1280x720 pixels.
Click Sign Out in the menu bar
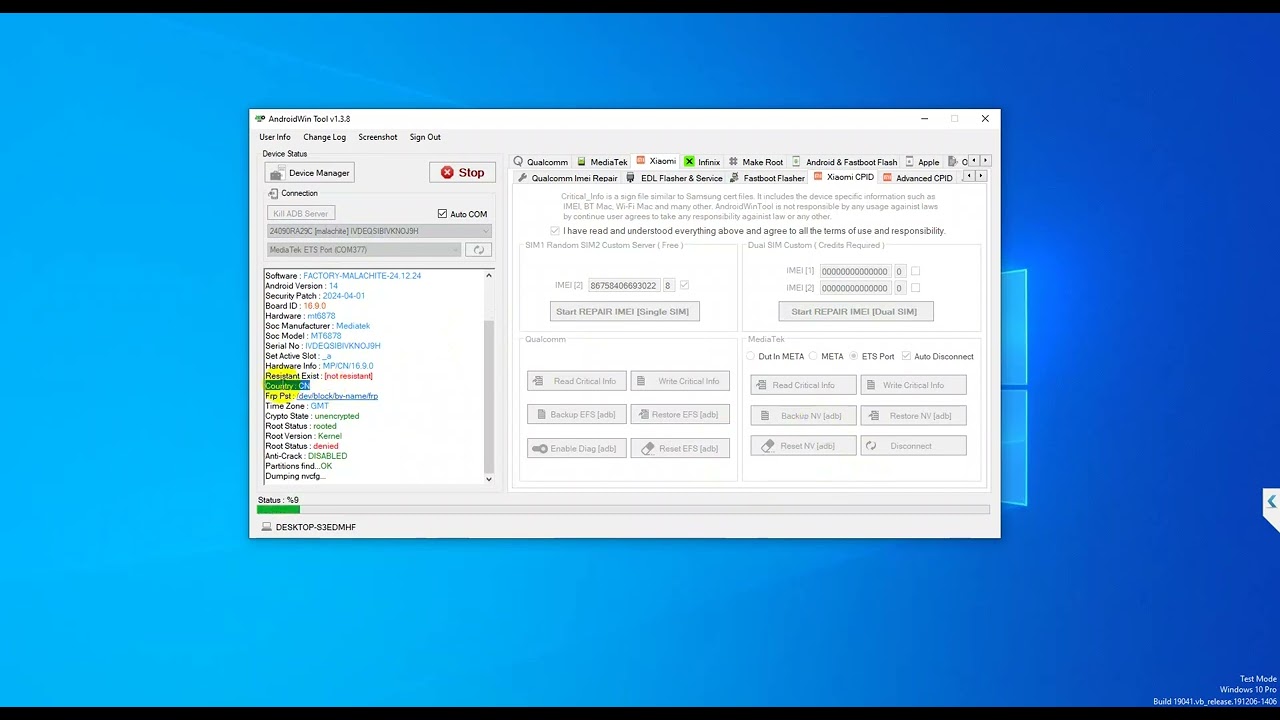(x=425, y=137)
